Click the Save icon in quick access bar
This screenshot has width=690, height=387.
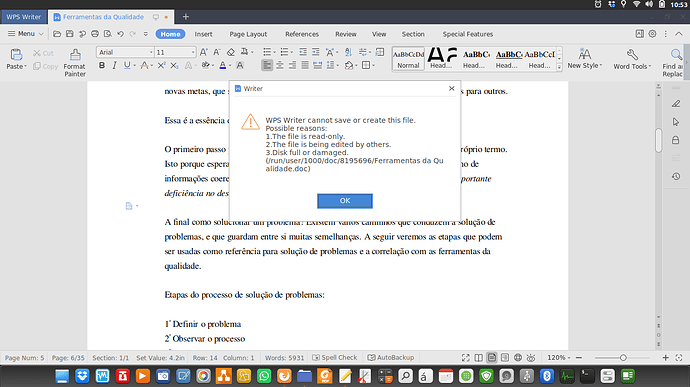pyautogui.click(x=70, y=34)
